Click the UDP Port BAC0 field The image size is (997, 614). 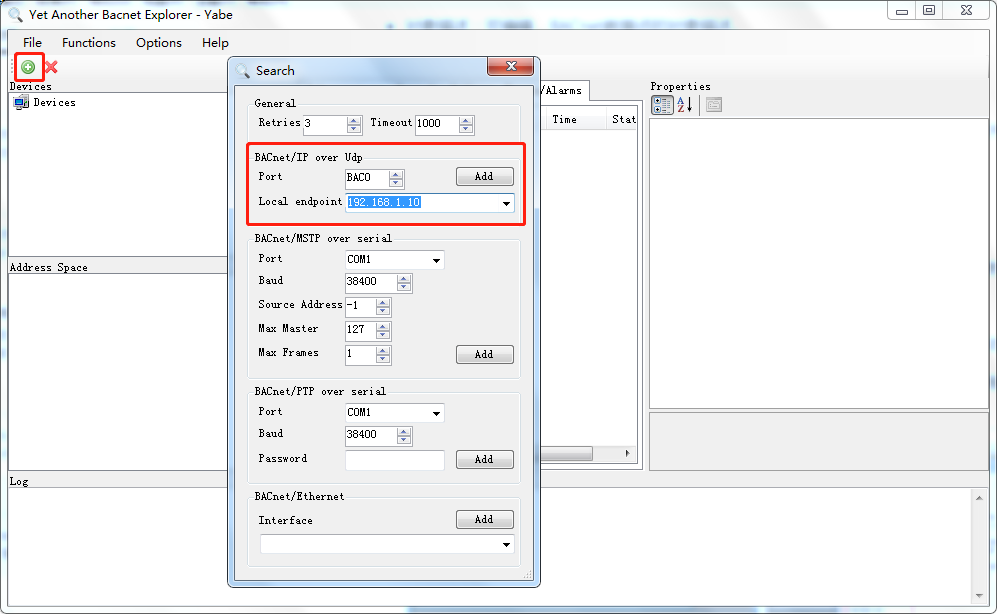point(367,179)
